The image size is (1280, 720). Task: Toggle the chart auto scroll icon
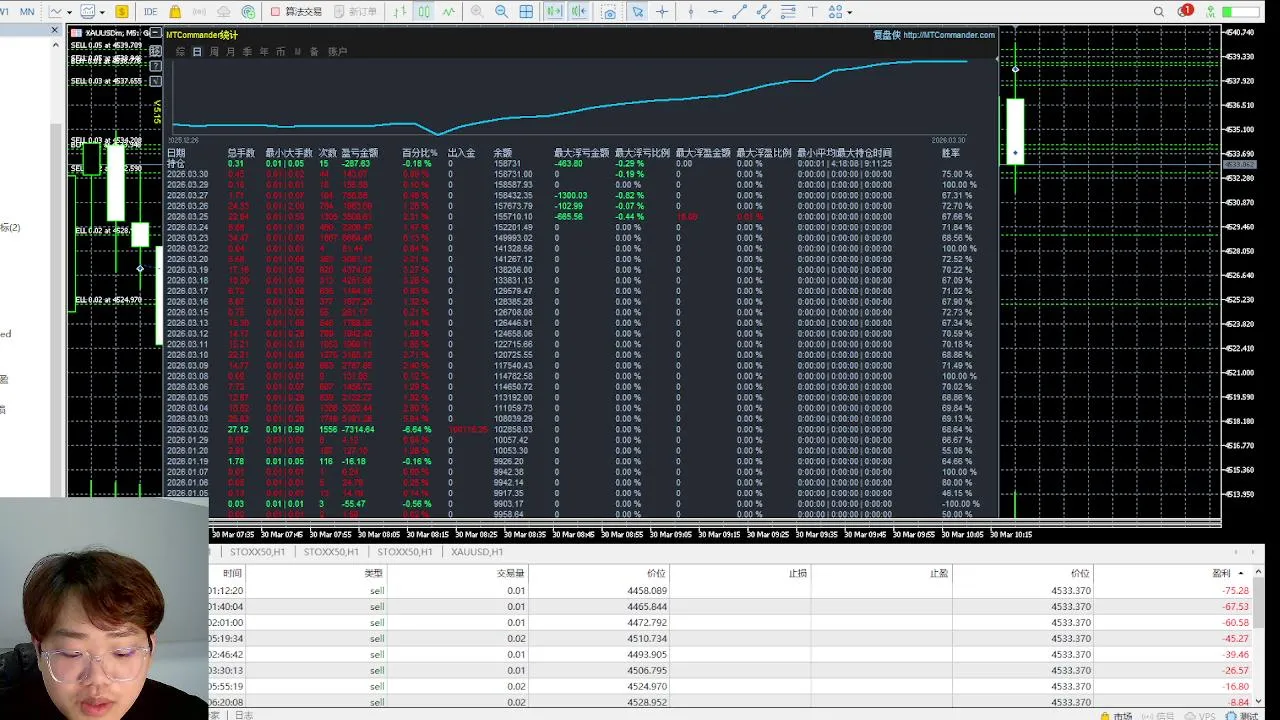pos(554,12)
